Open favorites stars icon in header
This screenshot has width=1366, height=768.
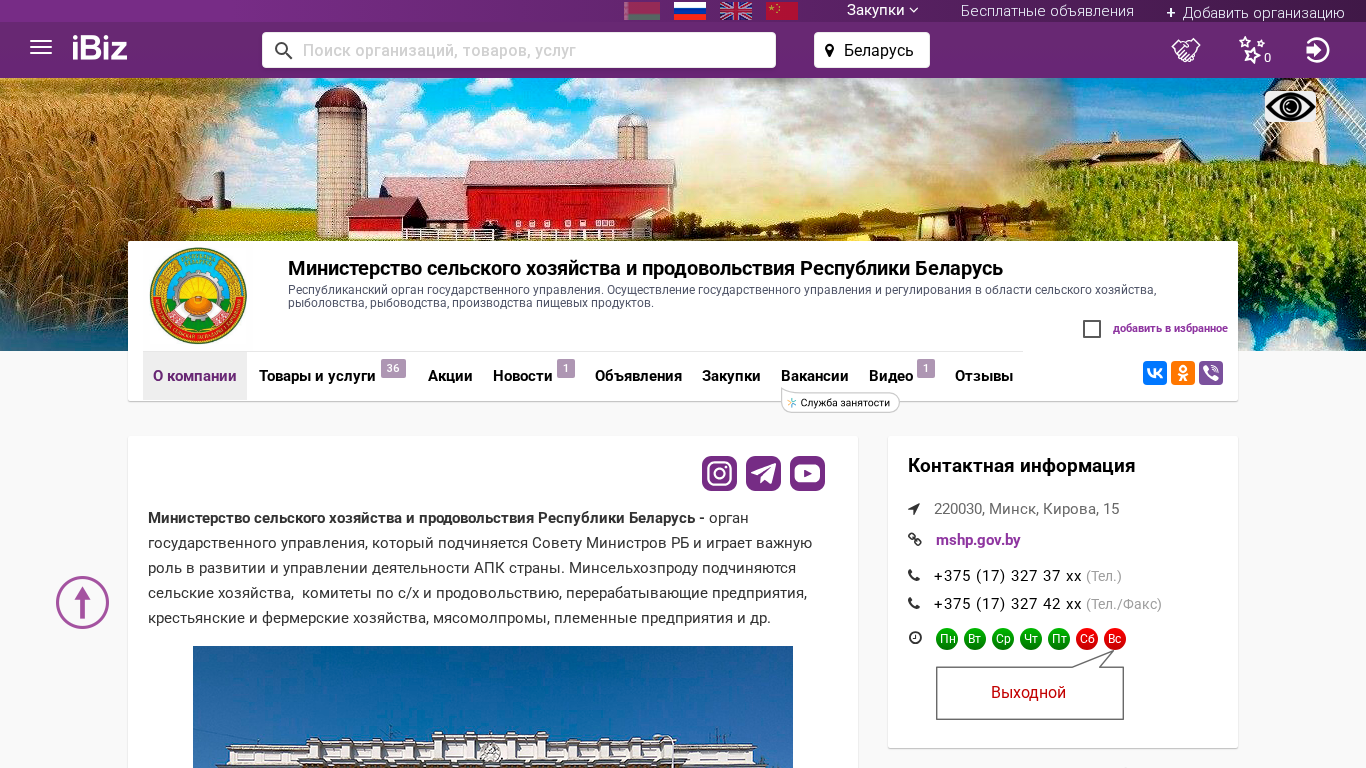1253,50
